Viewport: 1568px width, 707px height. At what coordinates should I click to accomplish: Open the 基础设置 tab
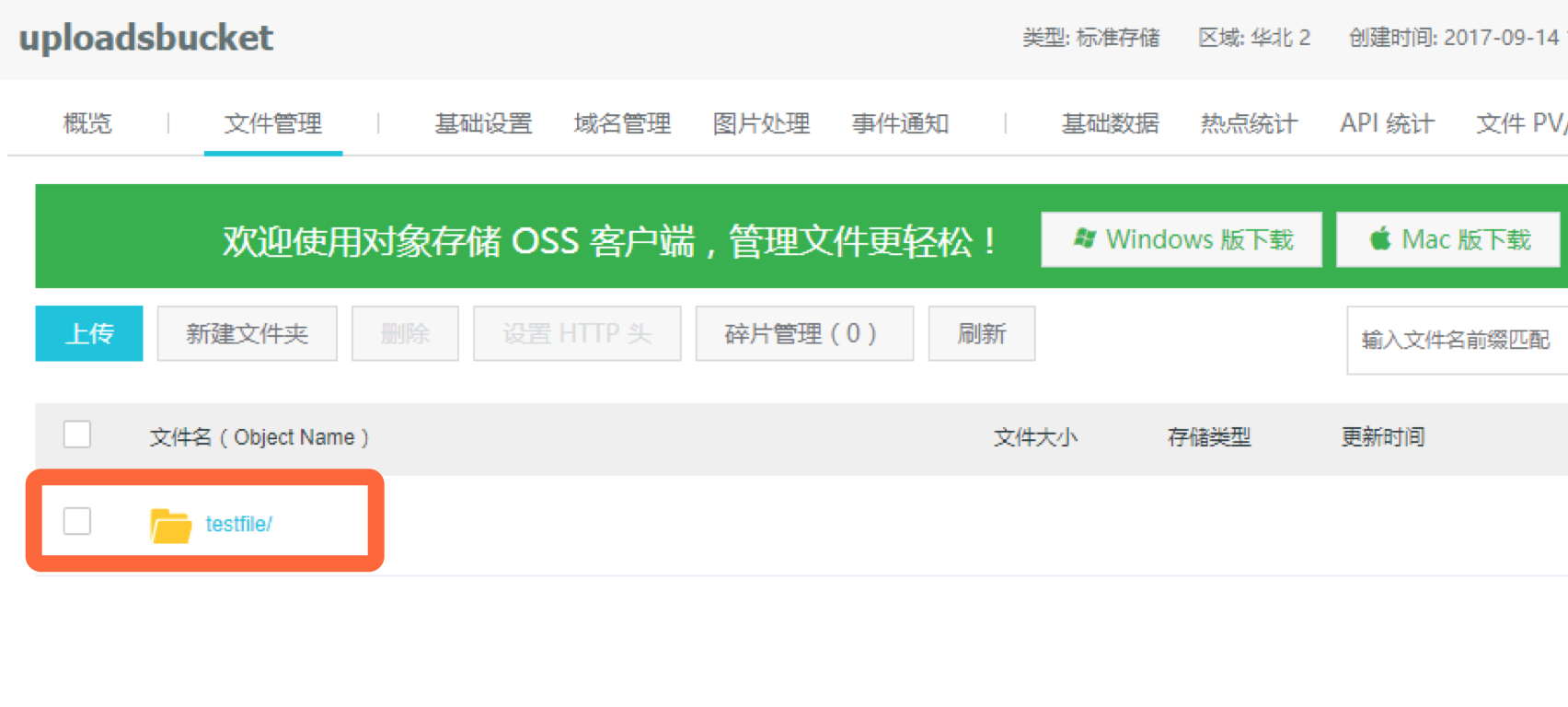coord(483,123)
